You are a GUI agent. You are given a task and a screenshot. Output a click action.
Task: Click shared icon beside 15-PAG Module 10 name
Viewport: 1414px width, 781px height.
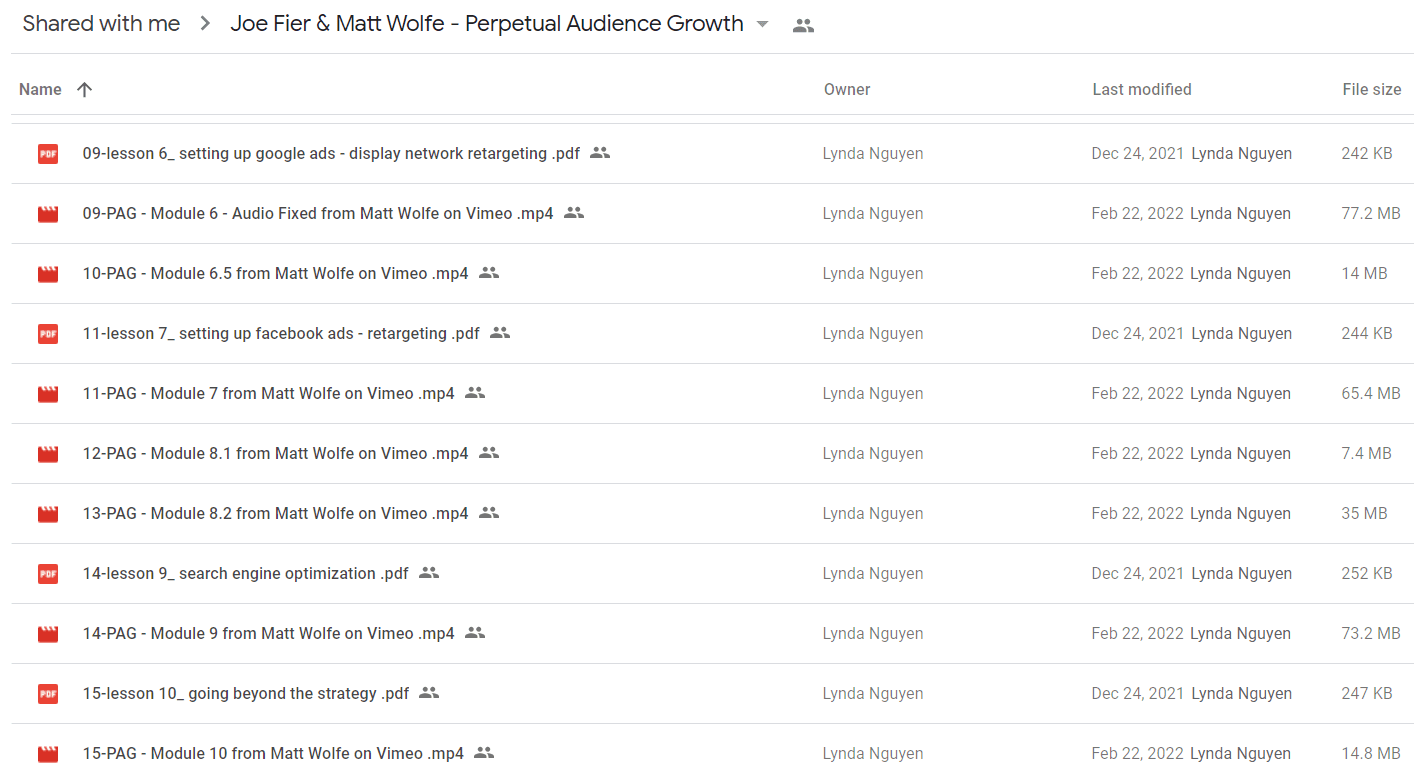click(484, 753)
